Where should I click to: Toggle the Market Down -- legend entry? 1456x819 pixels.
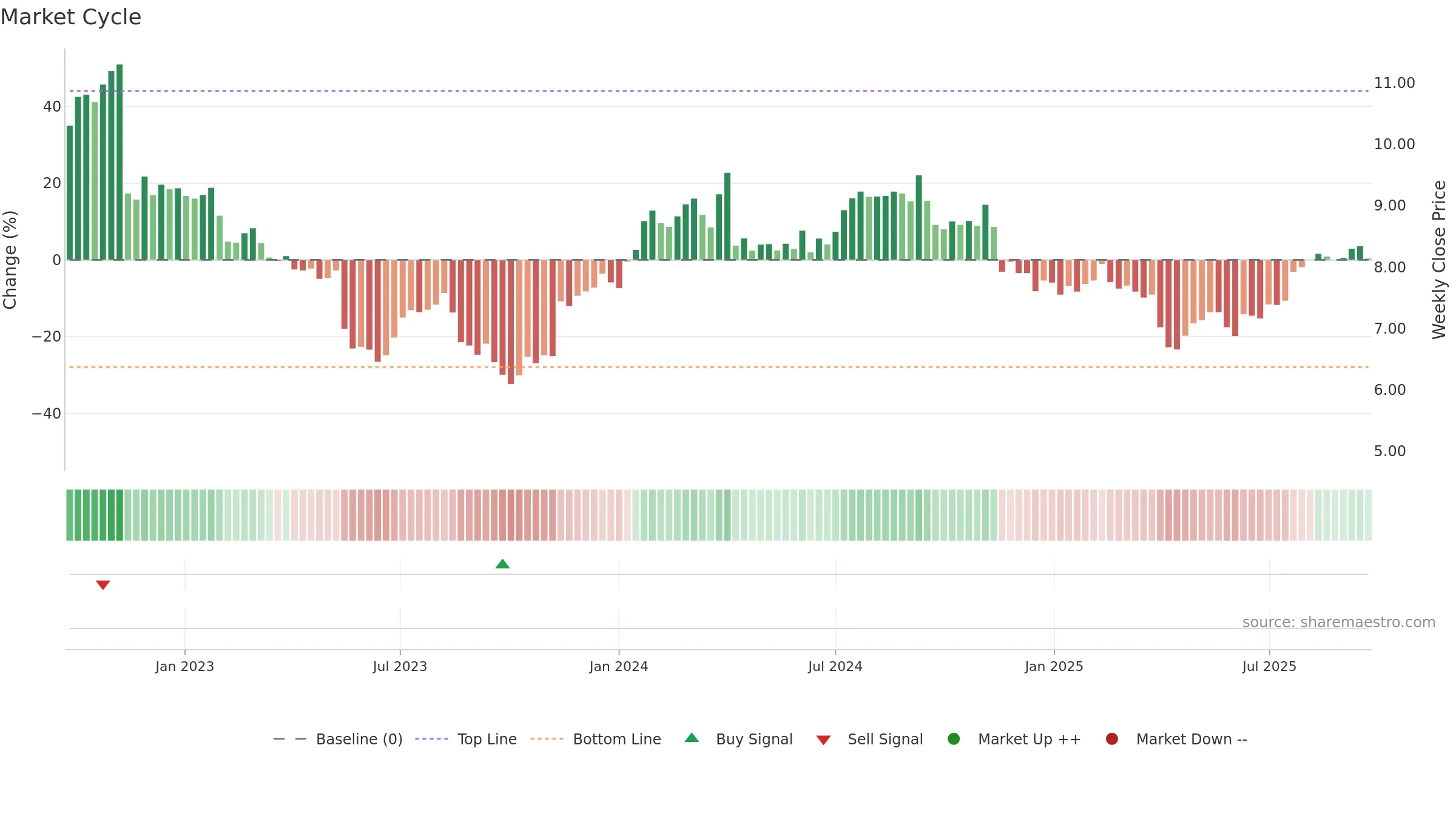click(1176, 739)
